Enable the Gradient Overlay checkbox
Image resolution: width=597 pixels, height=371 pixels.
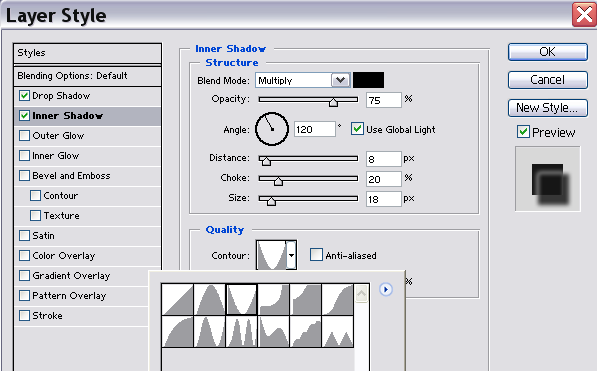[24, 275]
